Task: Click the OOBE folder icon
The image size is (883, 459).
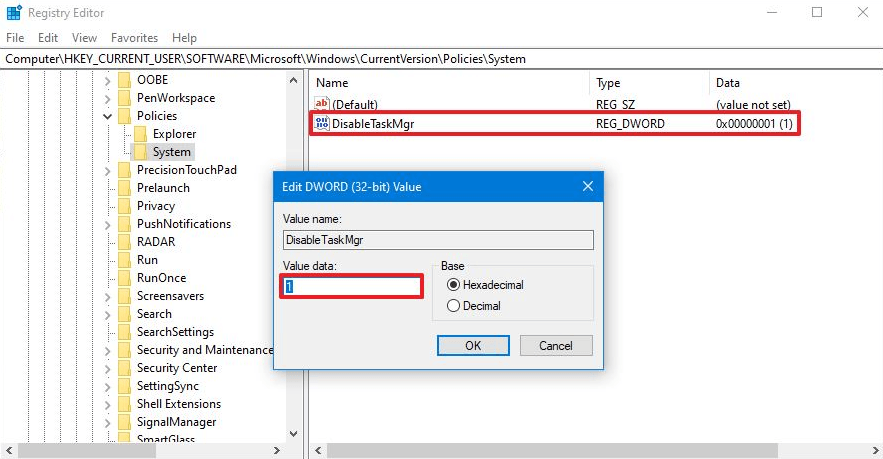Action: pyautogui.click(x=124, y=80)
